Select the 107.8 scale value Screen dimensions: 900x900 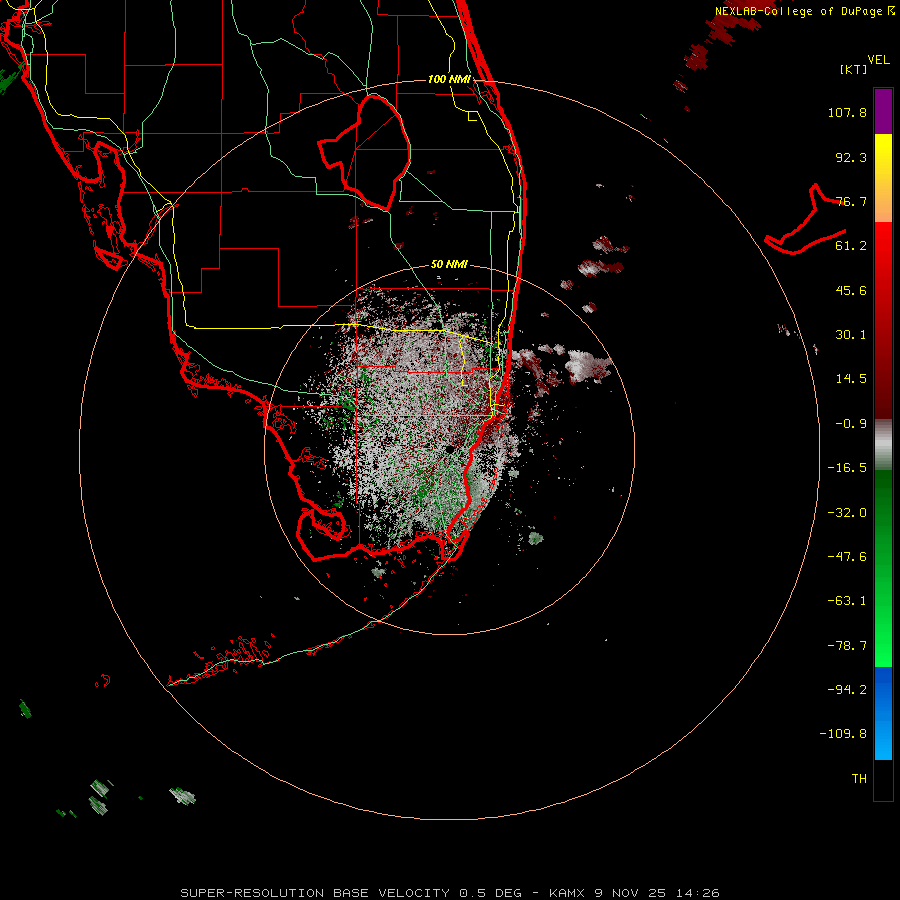click(x=847, y=112)
